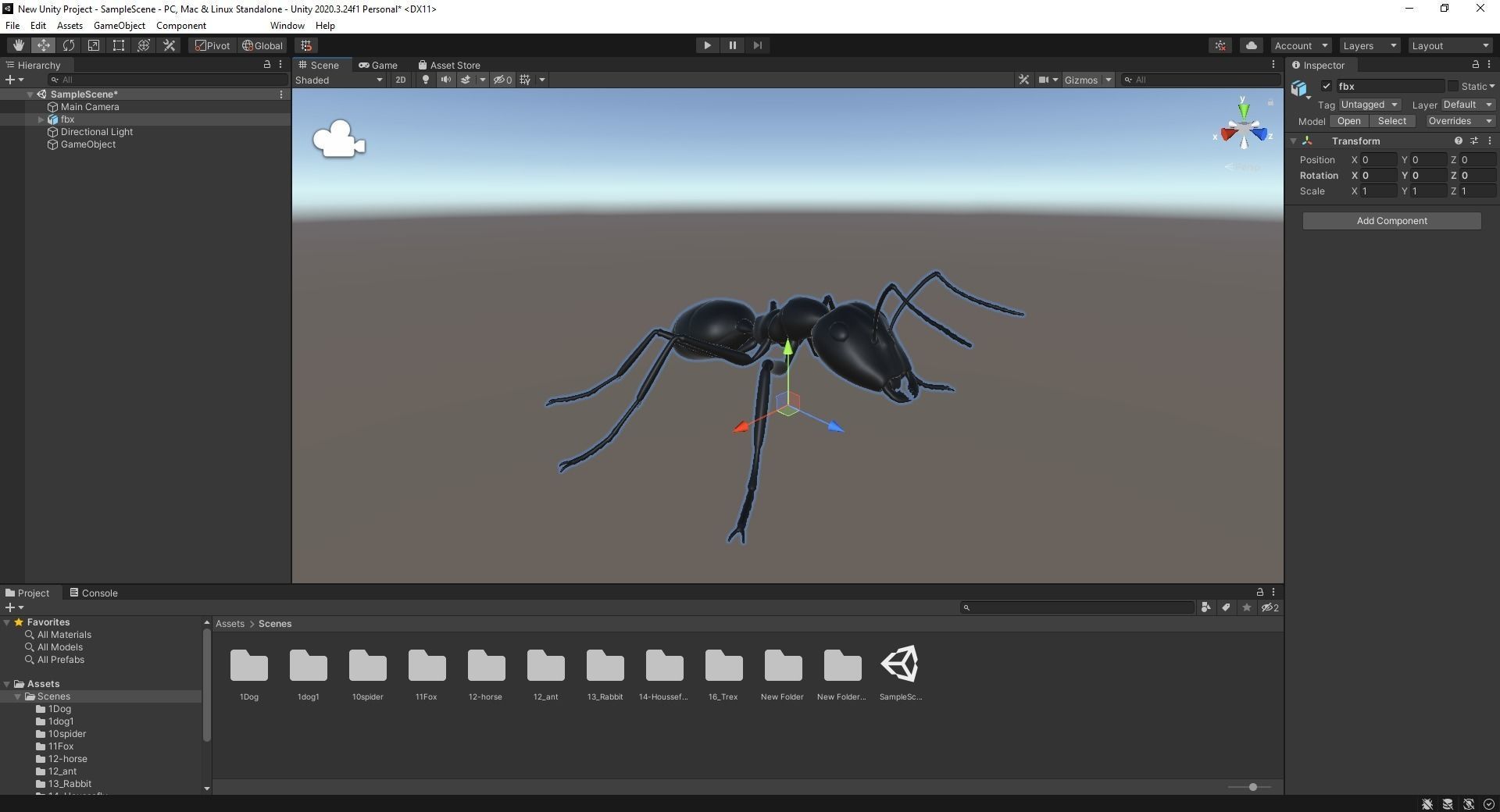1500x812 pixels.
Task: Click the Step frame button
Action: pyautogui.click(x=757, y=45)
